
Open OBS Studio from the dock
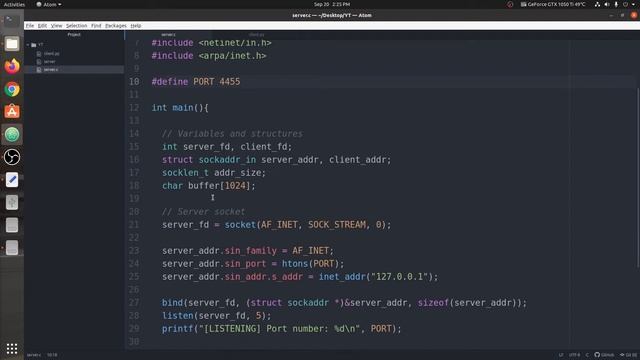point(12,157)
